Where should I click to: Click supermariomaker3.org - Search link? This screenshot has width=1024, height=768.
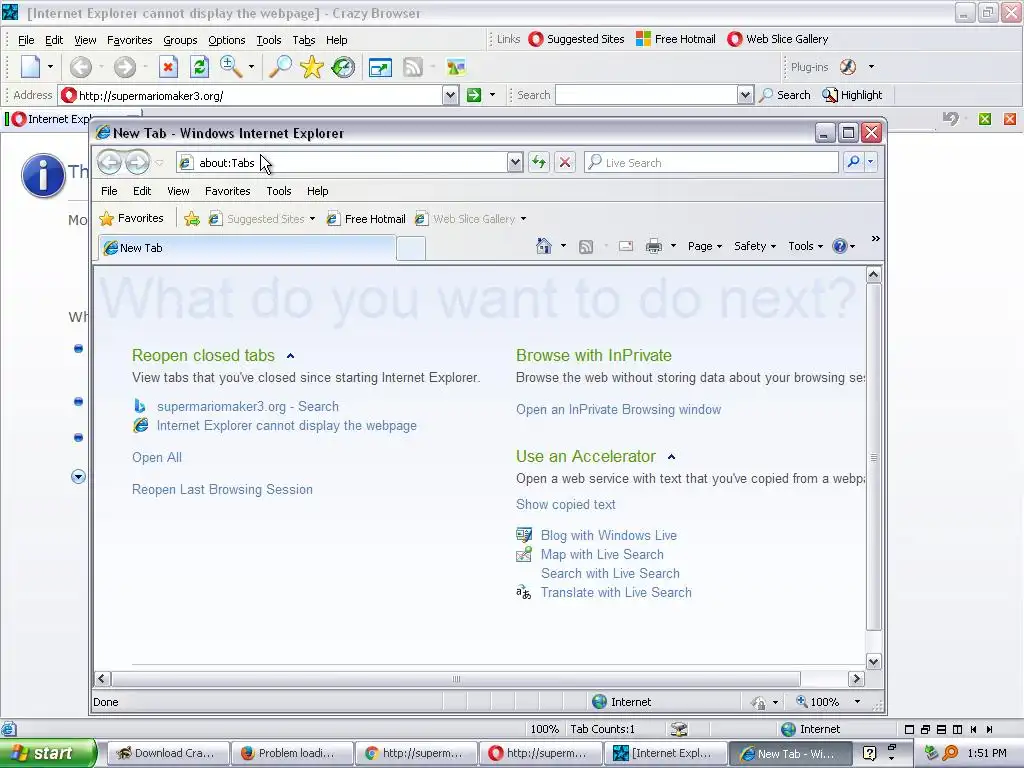[x=248, y=406]
